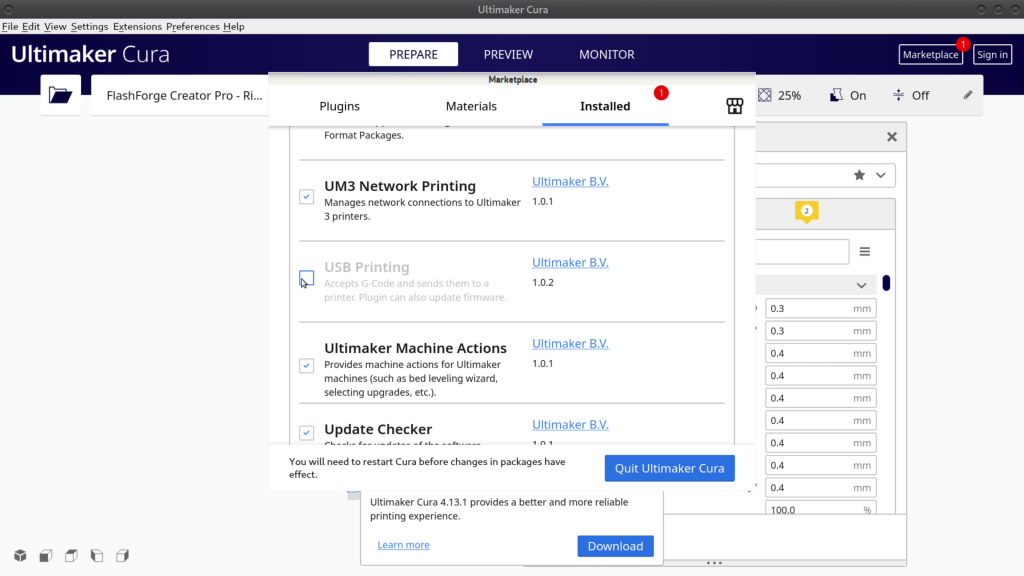The width and height of the screenshot is (1024, 576).
Task: Click the Download button for Cura 4.13.1
Action: pyautogui.click(x=615, y=546)
